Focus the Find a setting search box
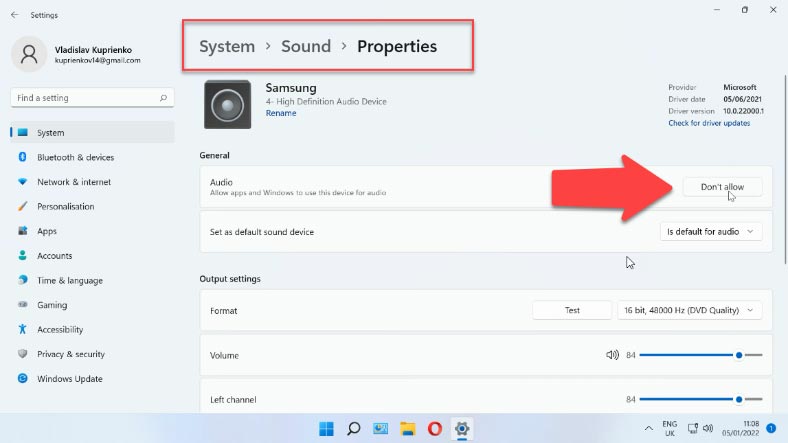 [x=92, y=98]
